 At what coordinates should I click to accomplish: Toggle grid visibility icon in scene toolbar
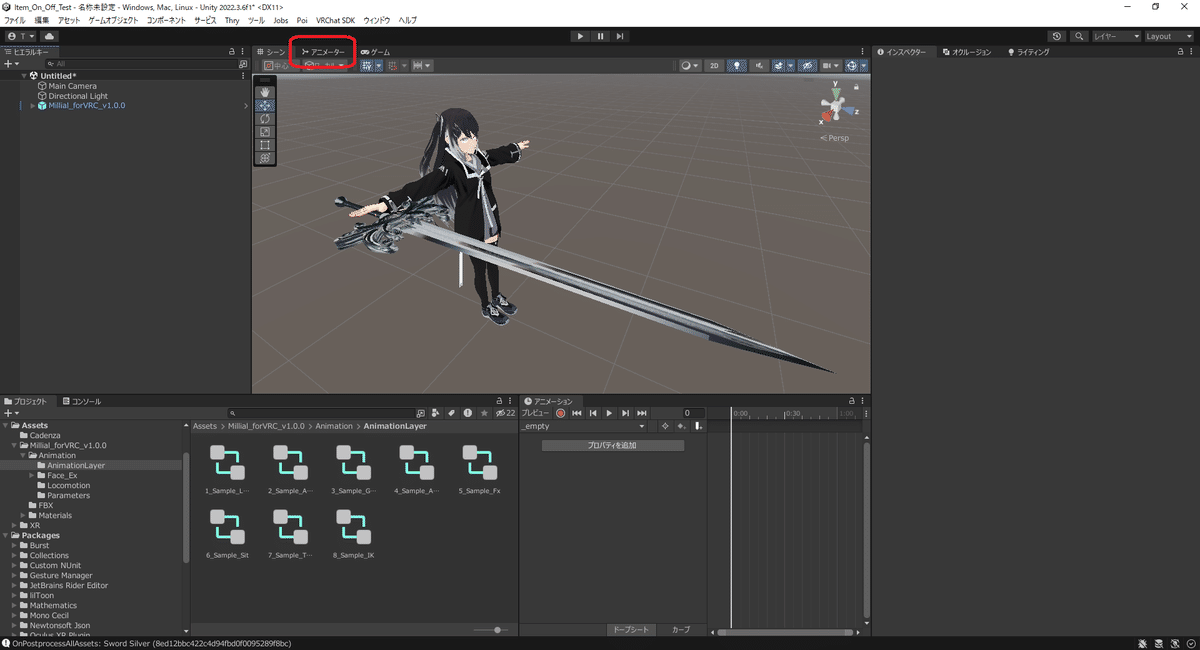click(366, 66)
